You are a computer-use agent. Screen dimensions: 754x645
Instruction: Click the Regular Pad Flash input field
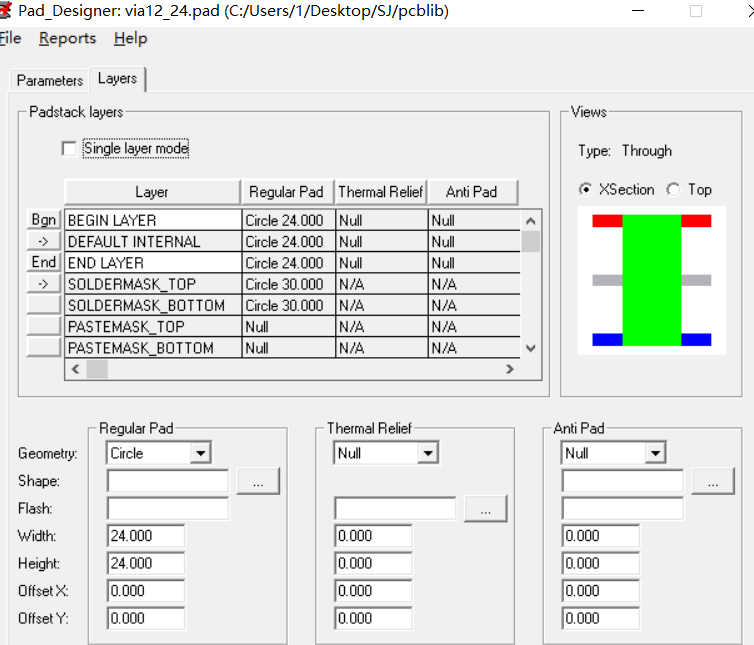click(x=168, y=508)
